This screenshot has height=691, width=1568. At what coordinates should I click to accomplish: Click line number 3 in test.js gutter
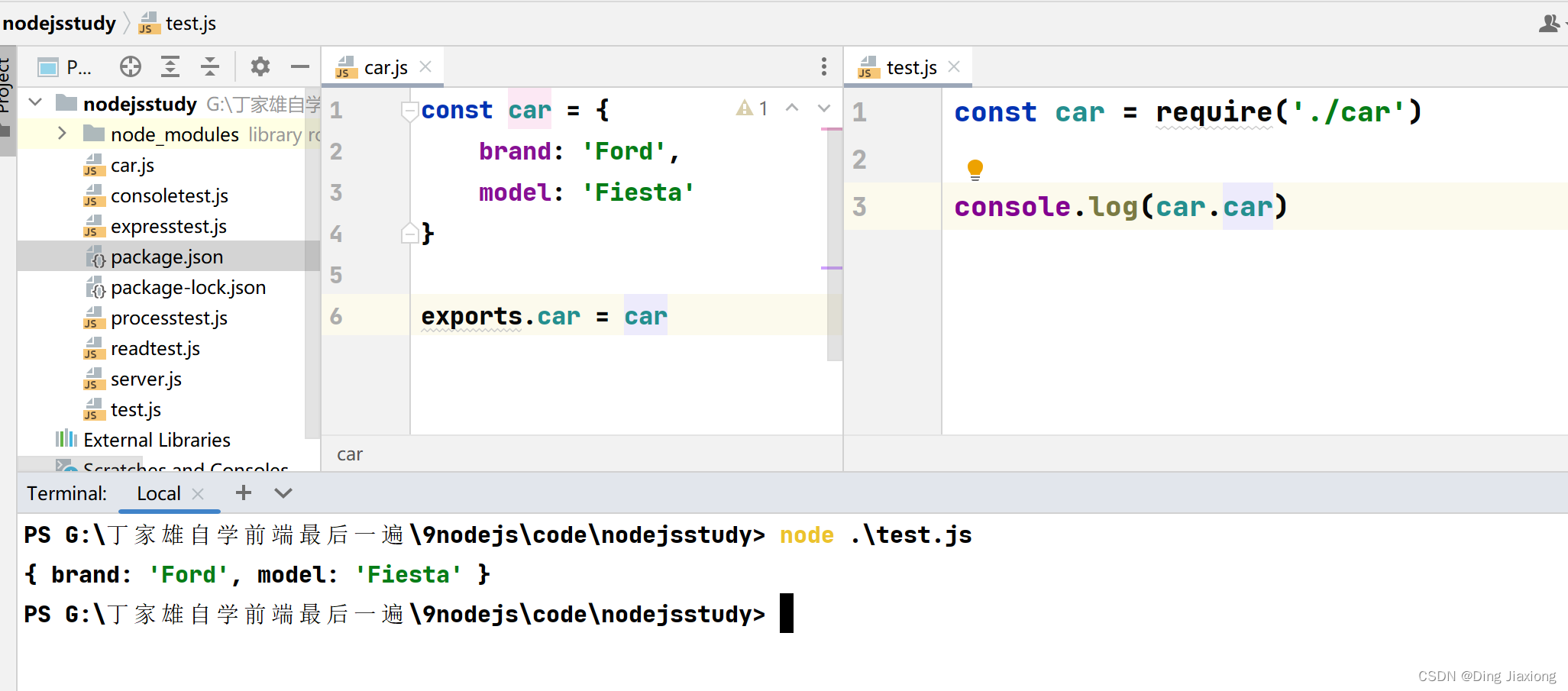click(x=859, y=206)
